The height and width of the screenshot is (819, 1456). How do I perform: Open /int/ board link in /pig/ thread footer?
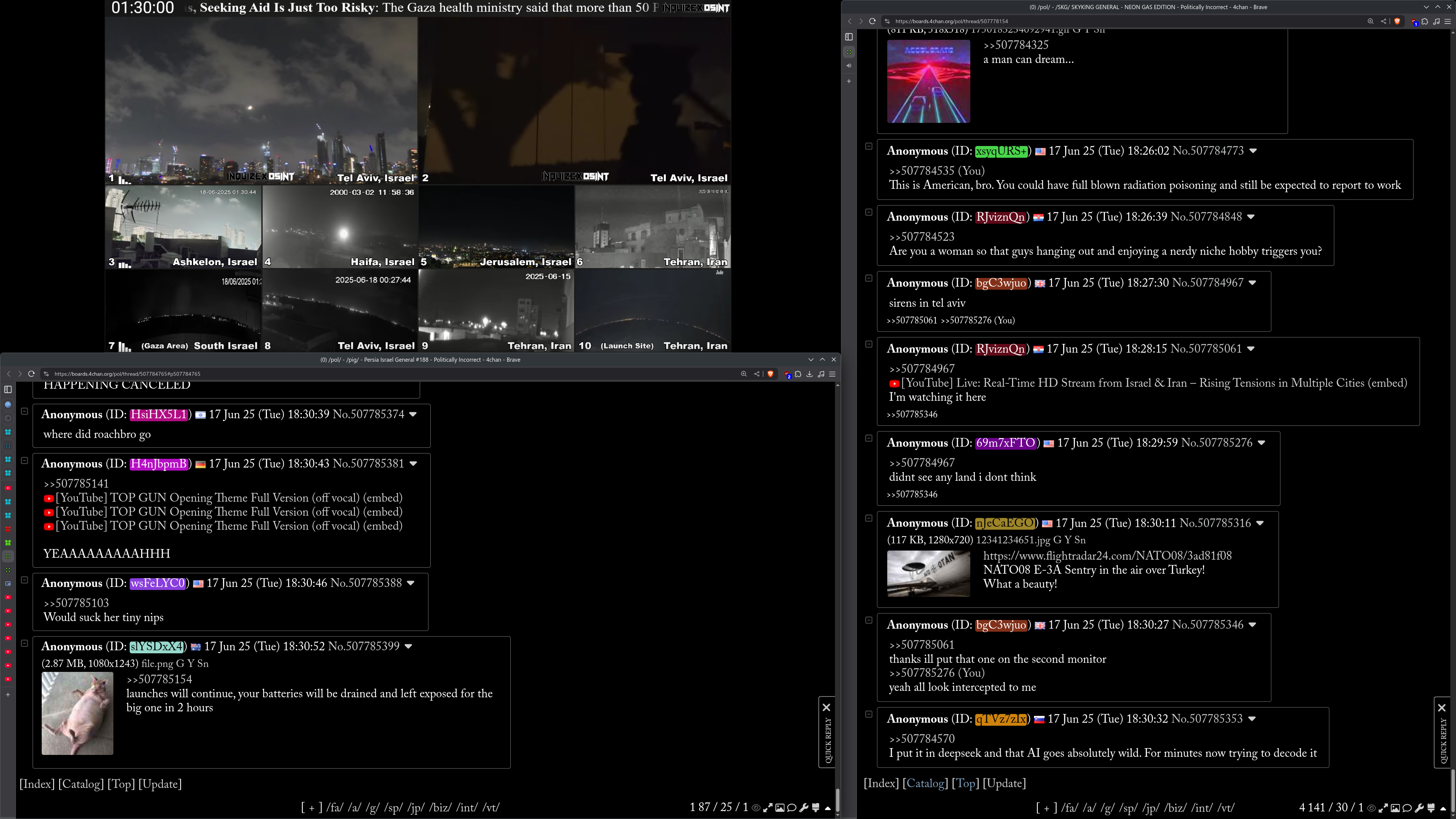pos(466,808)
